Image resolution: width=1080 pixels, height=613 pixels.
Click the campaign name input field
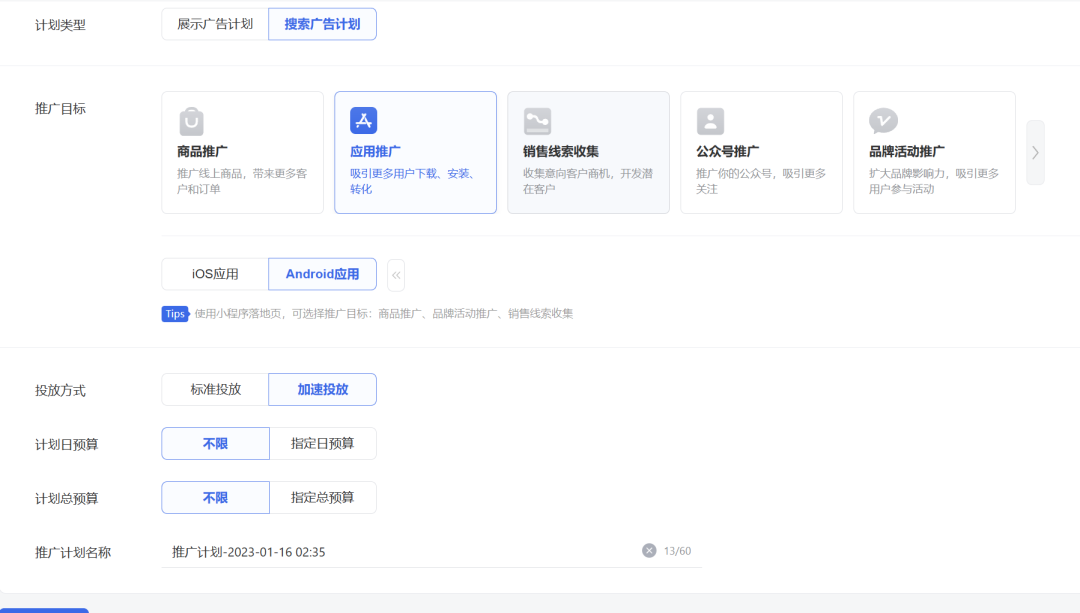[x=400, y=549]
